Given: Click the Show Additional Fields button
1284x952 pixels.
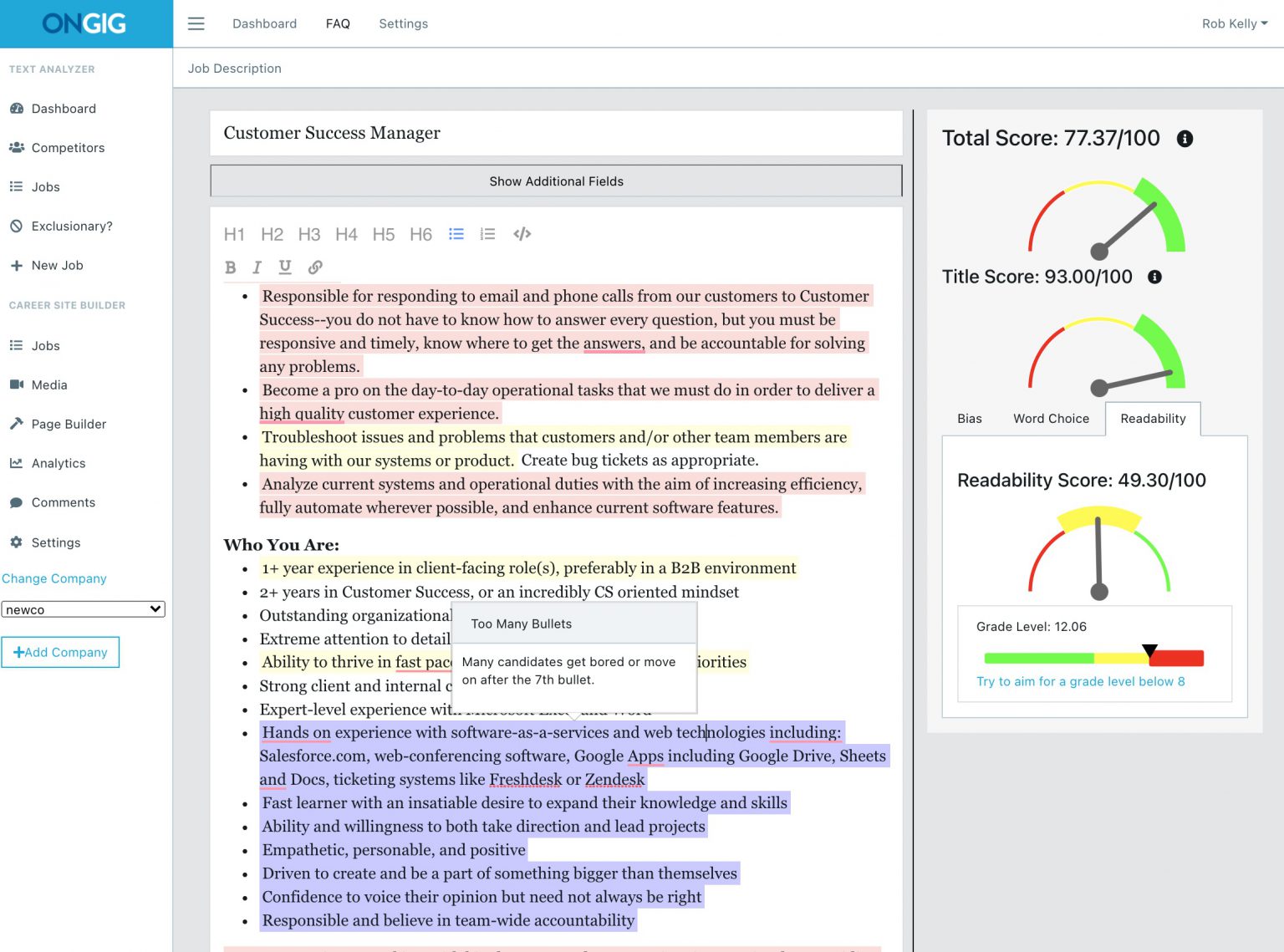Looking at the screenshot, I should click(556, 181).
